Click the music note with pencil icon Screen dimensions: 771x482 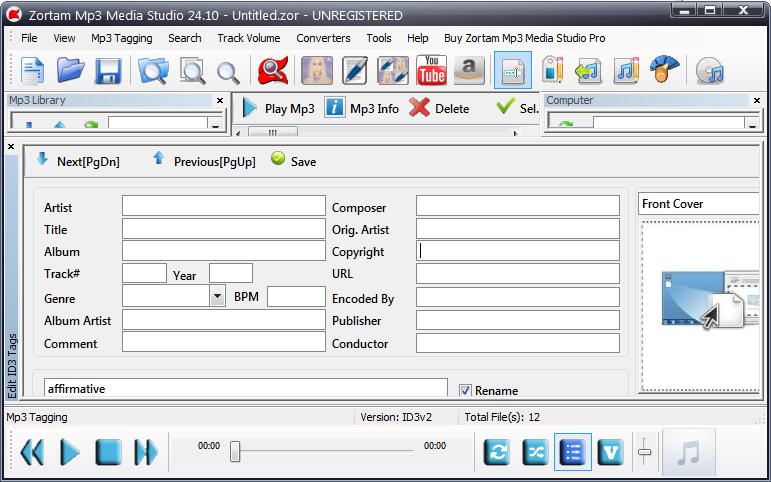[626, 71]
